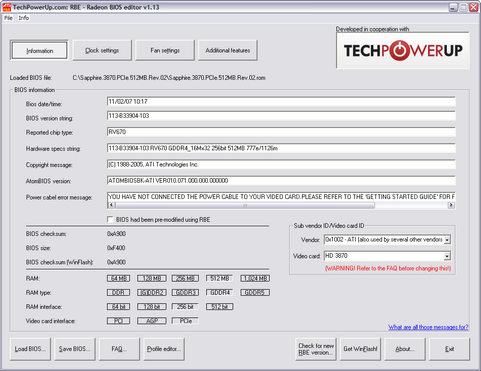Expand the Vendor dropdown
The height and width of the screenshot is (371, 481).
coord(447,240)
